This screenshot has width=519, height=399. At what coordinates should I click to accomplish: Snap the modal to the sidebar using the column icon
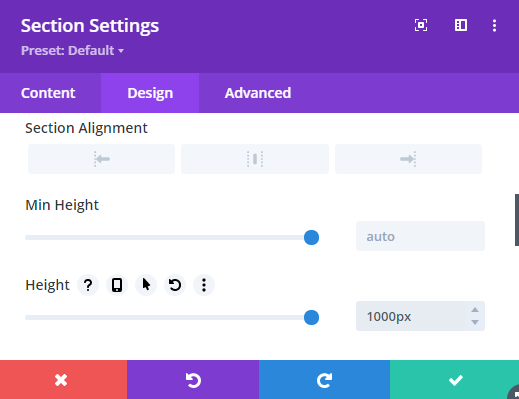coord(461,25)
